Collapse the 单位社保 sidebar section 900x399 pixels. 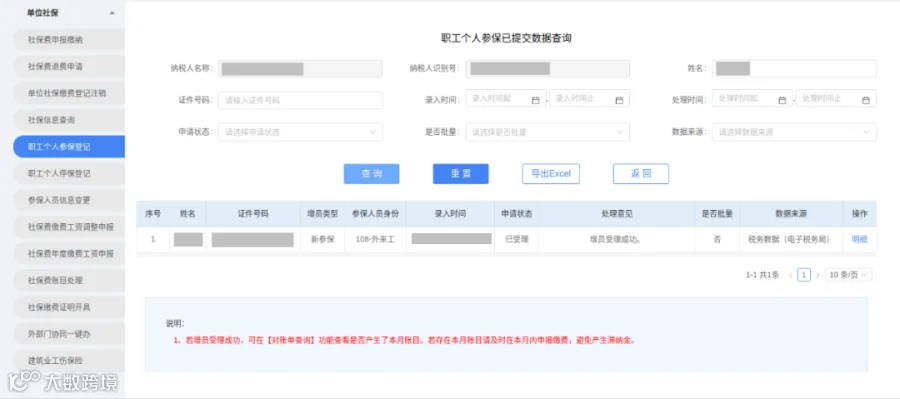pos(111,13)
